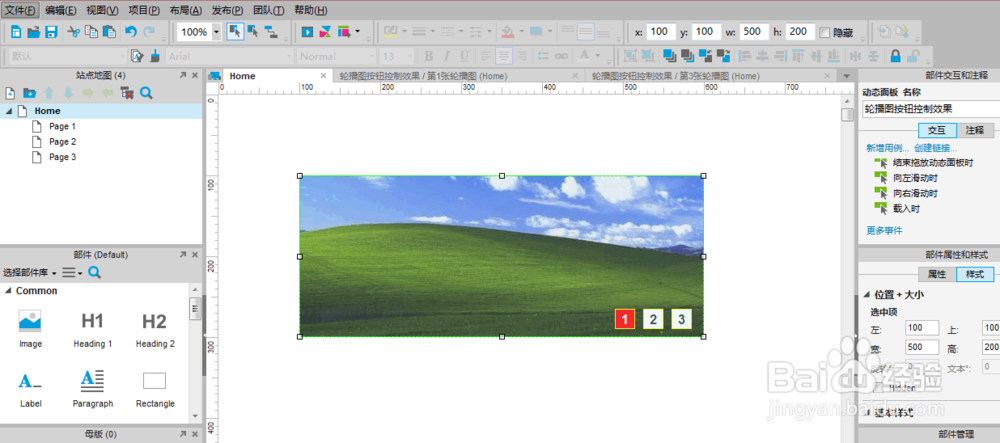Click send to back icon

(687, 56)
